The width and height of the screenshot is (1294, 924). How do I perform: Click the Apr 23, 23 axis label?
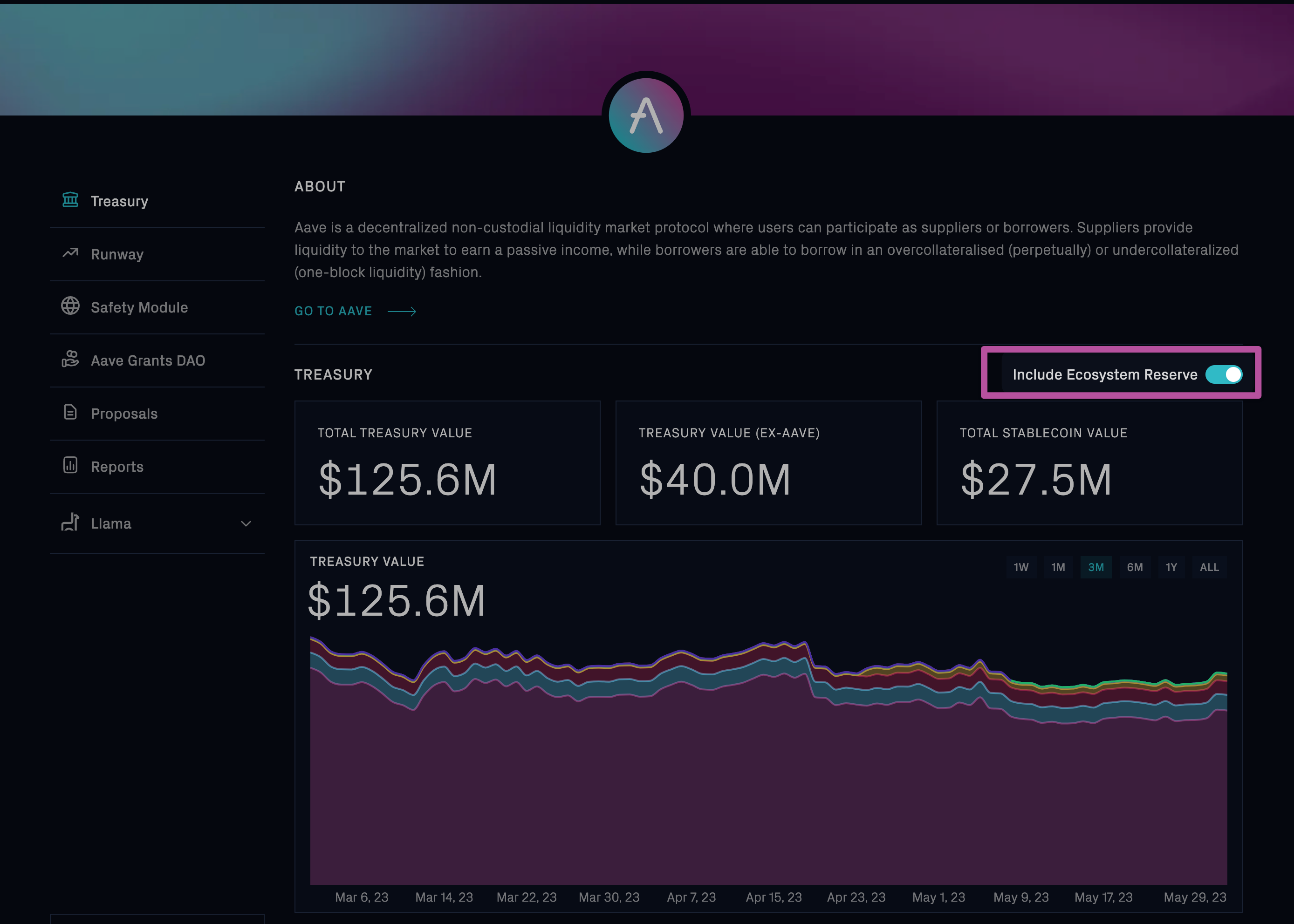(x=856, y=897)
